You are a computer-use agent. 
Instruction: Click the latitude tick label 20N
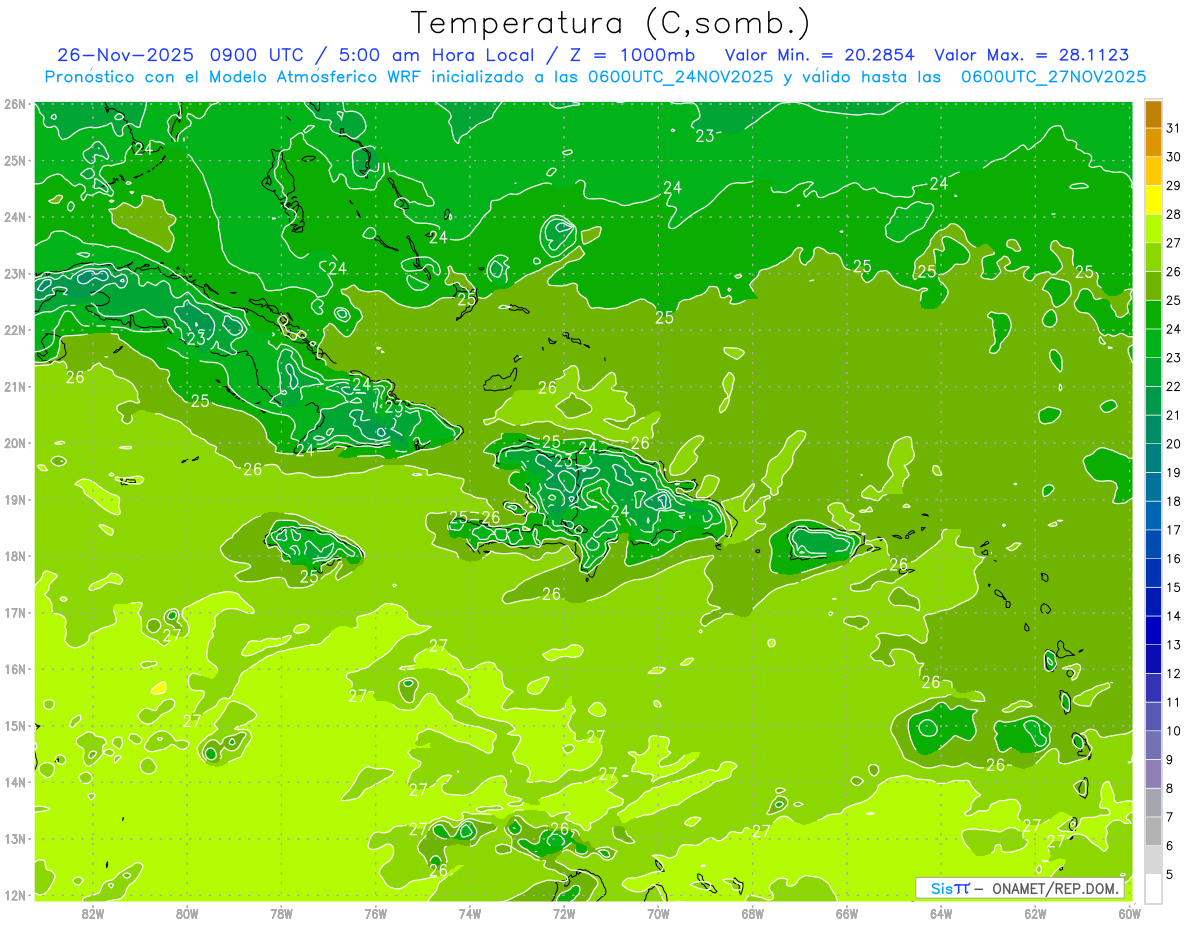(x=16, y=443)
